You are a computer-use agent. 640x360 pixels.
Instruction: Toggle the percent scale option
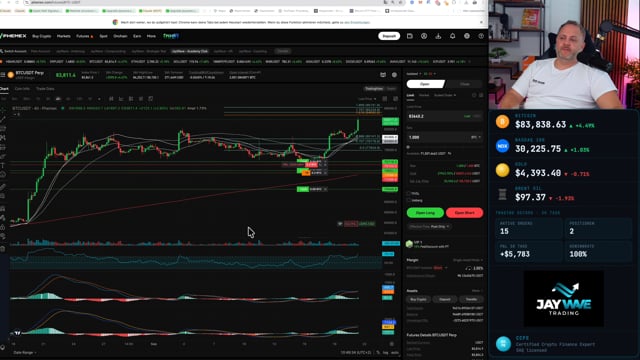tap(378, 352)
